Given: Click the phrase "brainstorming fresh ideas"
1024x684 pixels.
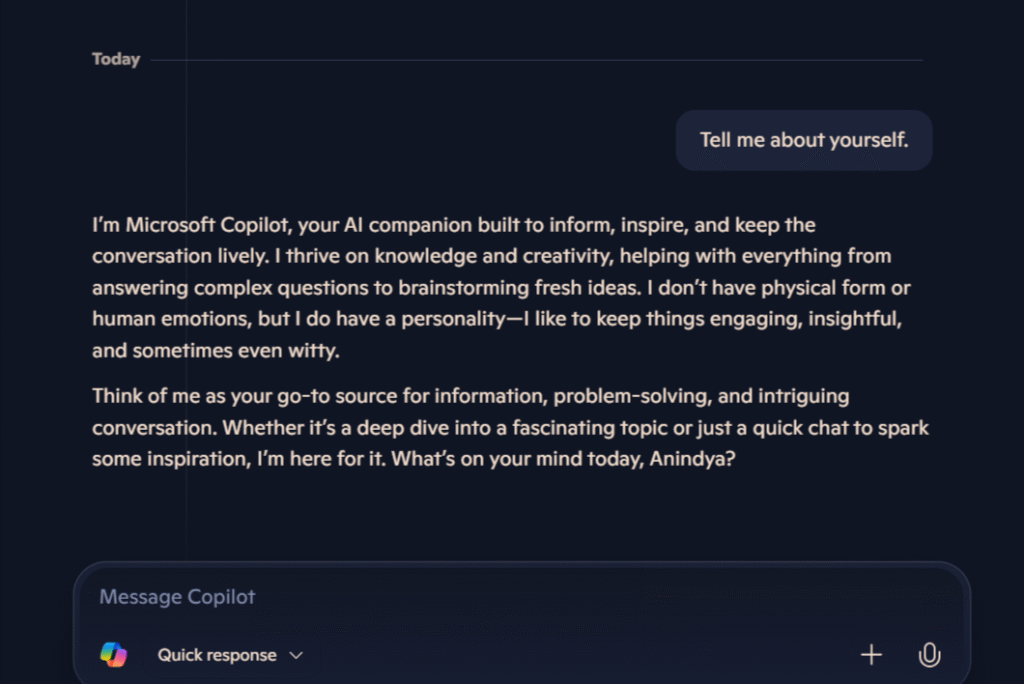Looking at the screenshot, I should tap(519, 287).
